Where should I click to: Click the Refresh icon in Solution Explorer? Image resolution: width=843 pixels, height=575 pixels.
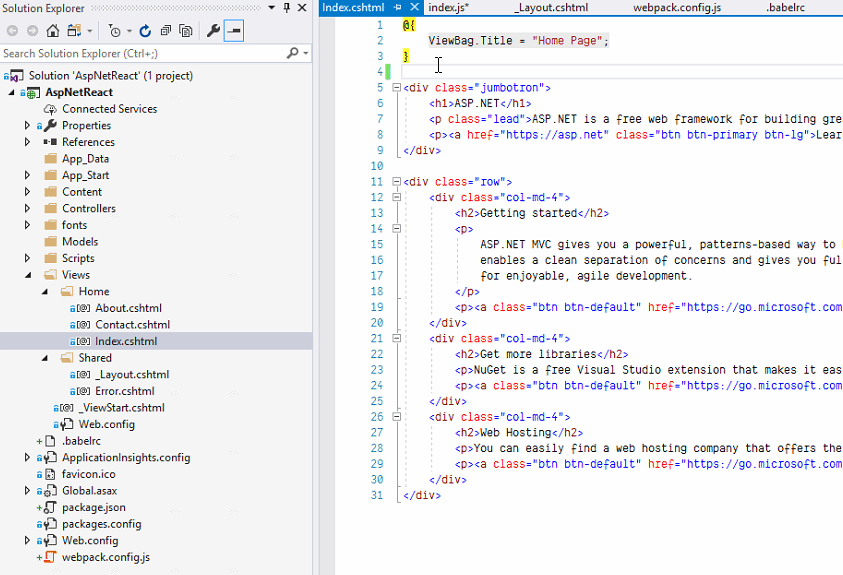pos(146,31)
